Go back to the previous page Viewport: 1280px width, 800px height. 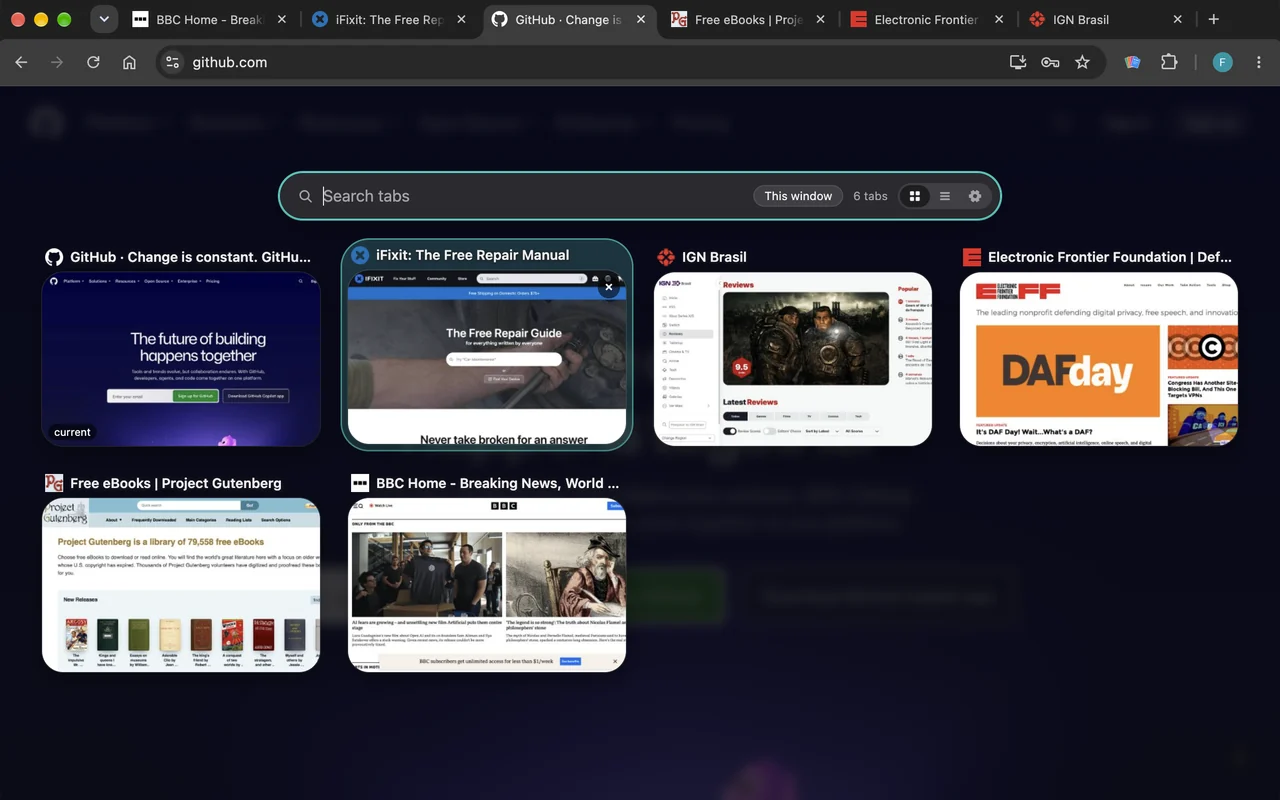(21, 62)
